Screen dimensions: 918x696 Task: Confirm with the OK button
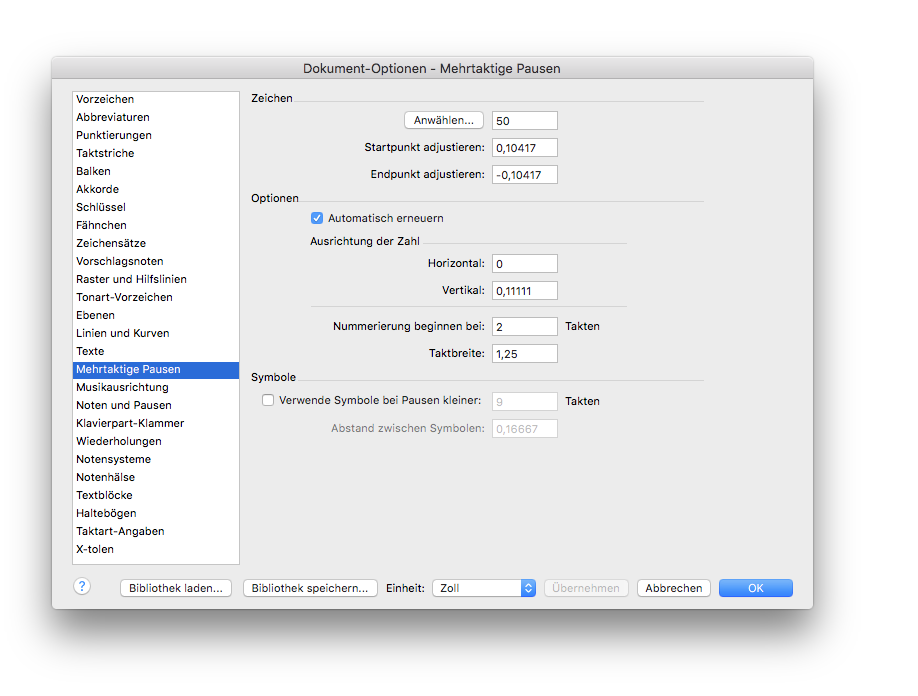(755, 588)
